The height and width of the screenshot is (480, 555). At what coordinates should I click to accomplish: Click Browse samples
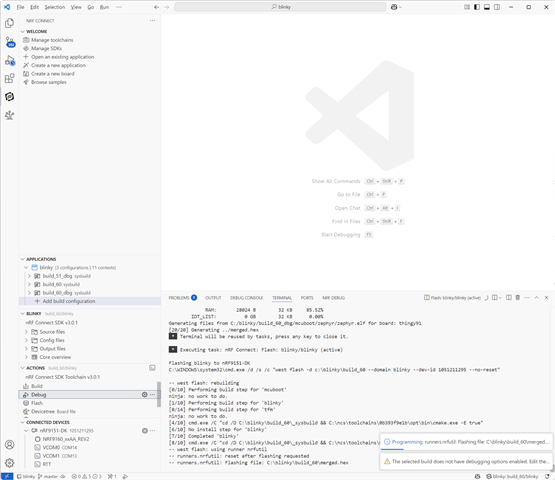48,82
